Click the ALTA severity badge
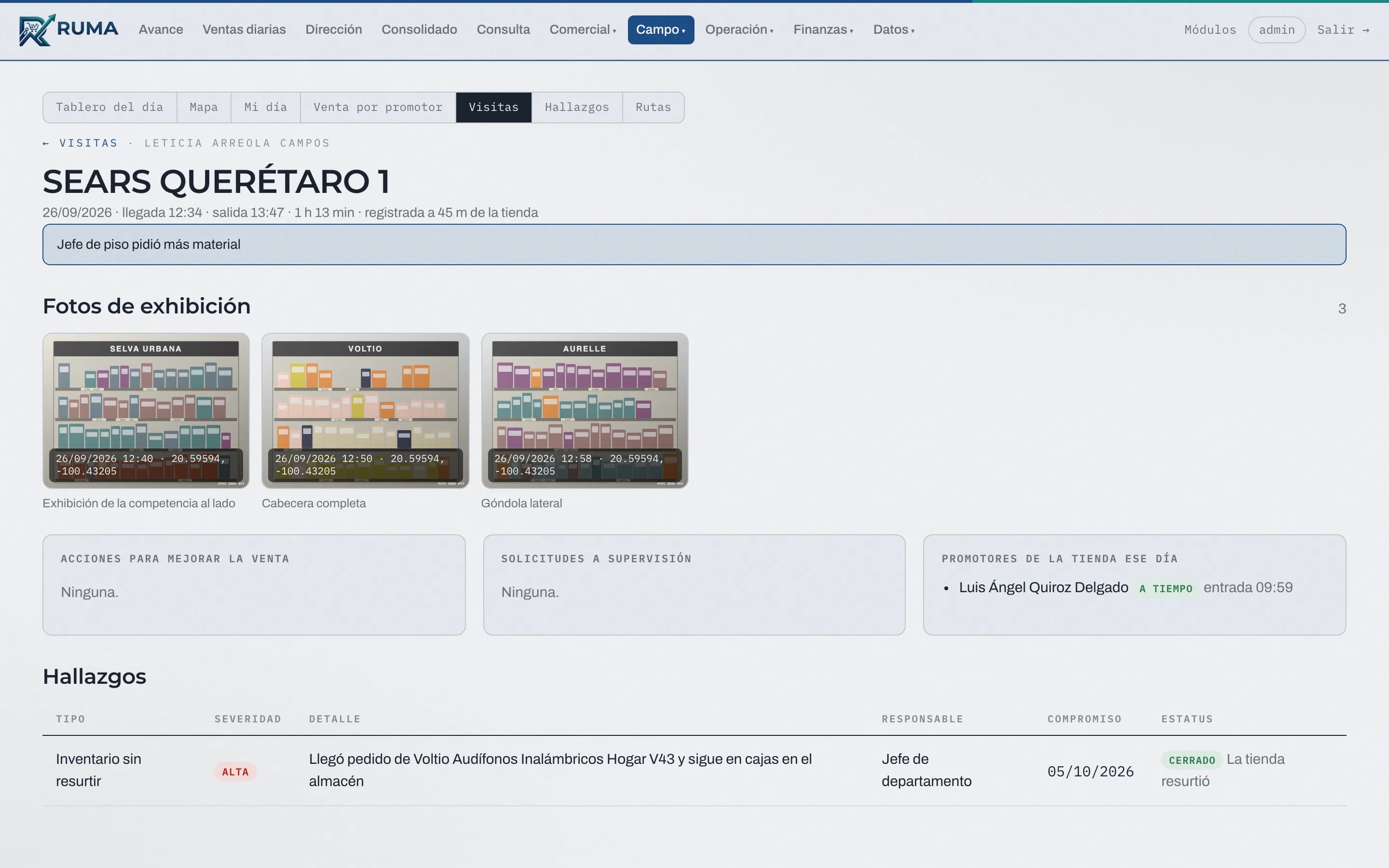This screenshot has height=868, width=1389. pyautogui.click(x=235, y=772)
